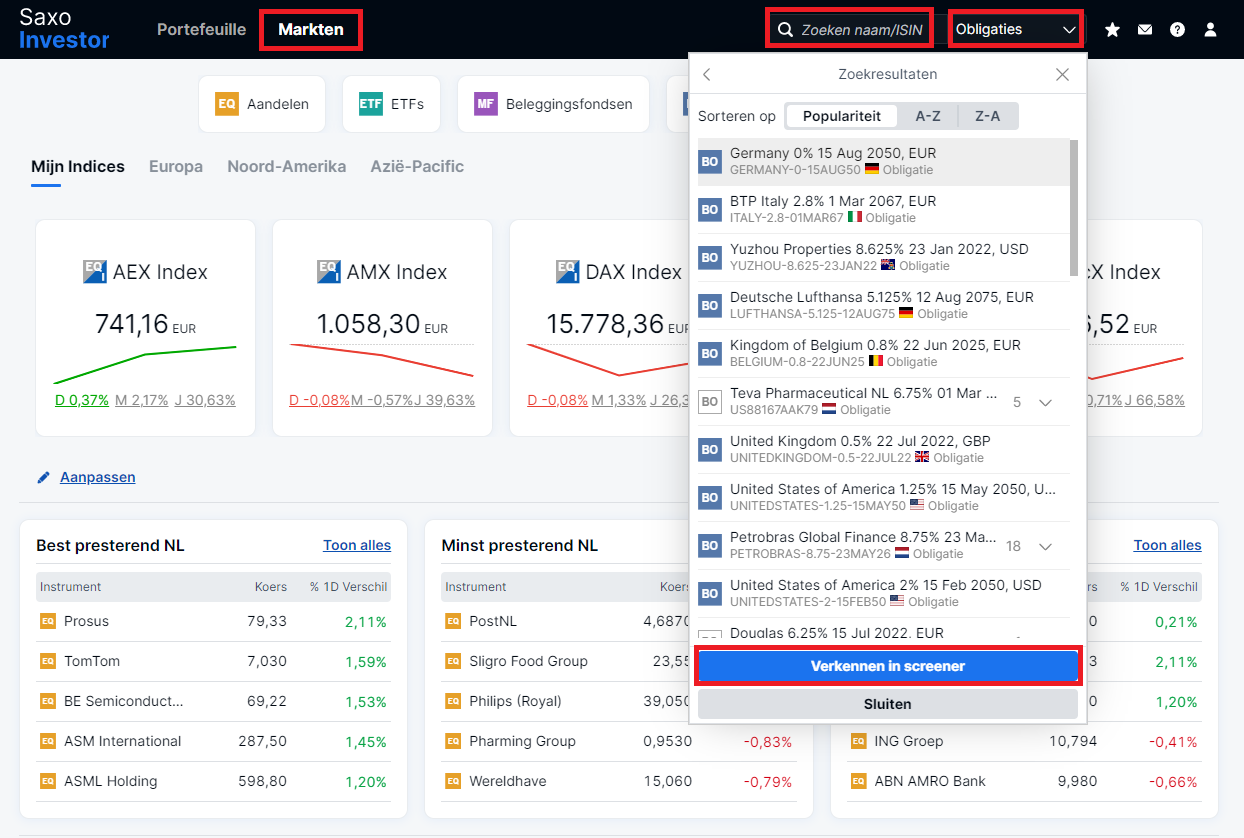
Task: Select the Azië-Pacific tab
Action: point(417,166)
